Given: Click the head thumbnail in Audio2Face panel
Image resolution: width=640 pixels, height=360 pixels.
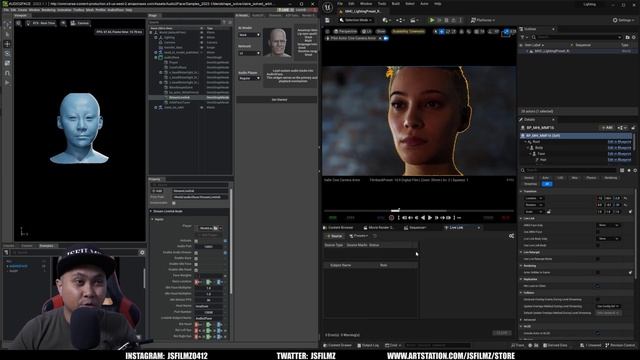Looking at the screenshot, I should click(x=277, y=42).
